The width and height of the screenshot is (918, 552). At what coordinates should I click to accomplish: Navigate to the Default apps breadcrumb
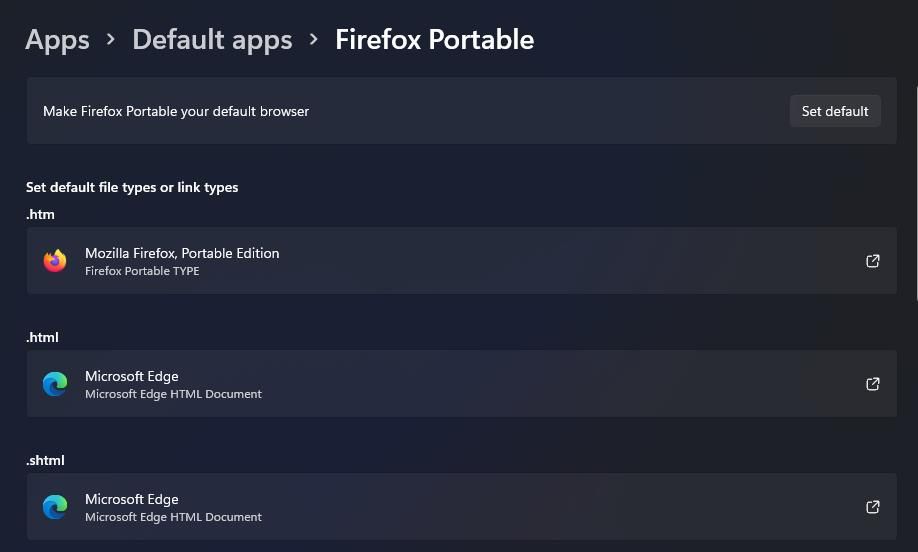click(x=212, y=40)
